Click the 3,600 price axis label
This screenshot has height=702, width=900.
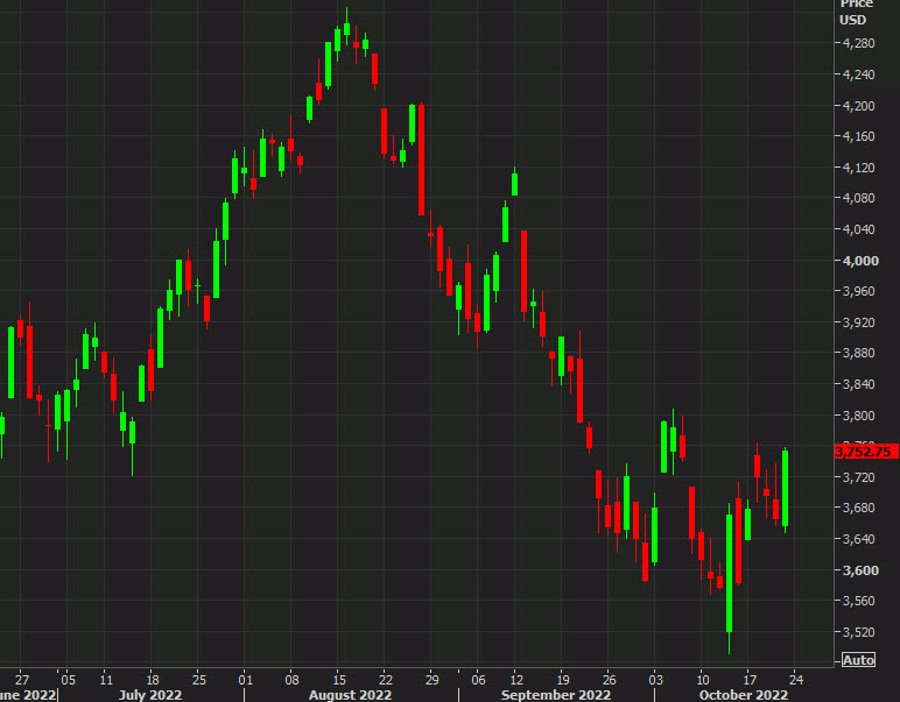point(860,570)
